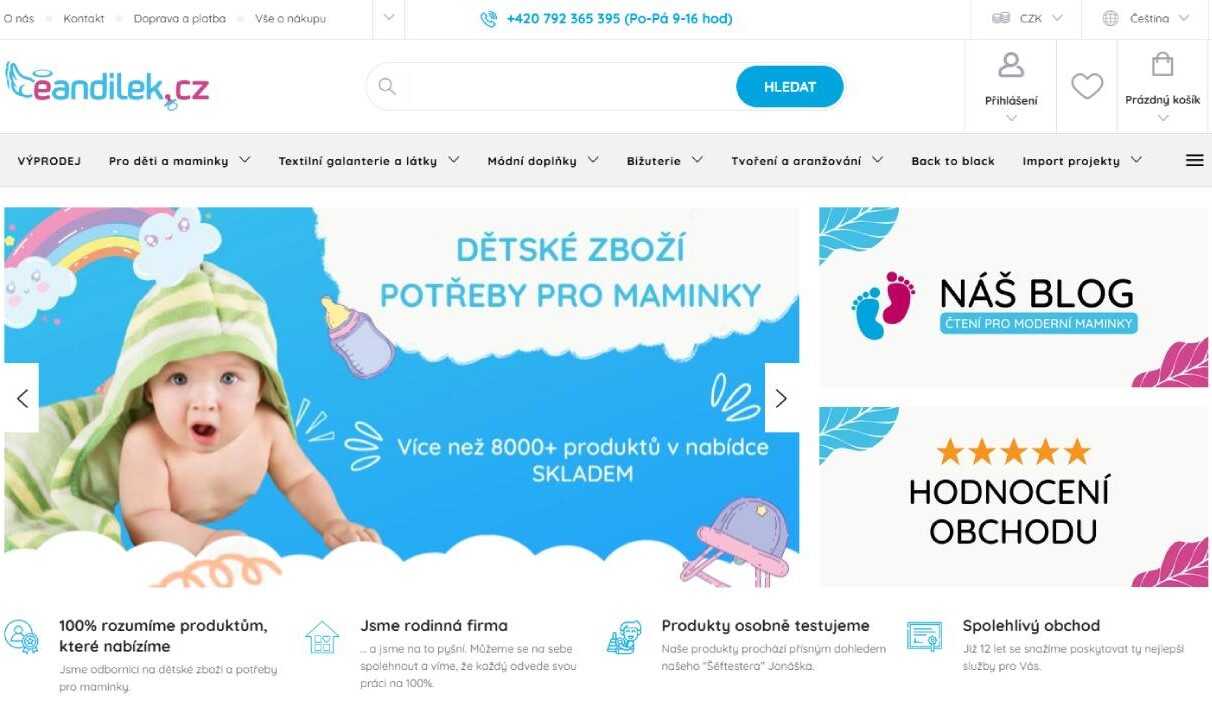Open the VÝPRODEJ menu item
The height and width of the screenshot is (720, 1212).
(49, 160)
